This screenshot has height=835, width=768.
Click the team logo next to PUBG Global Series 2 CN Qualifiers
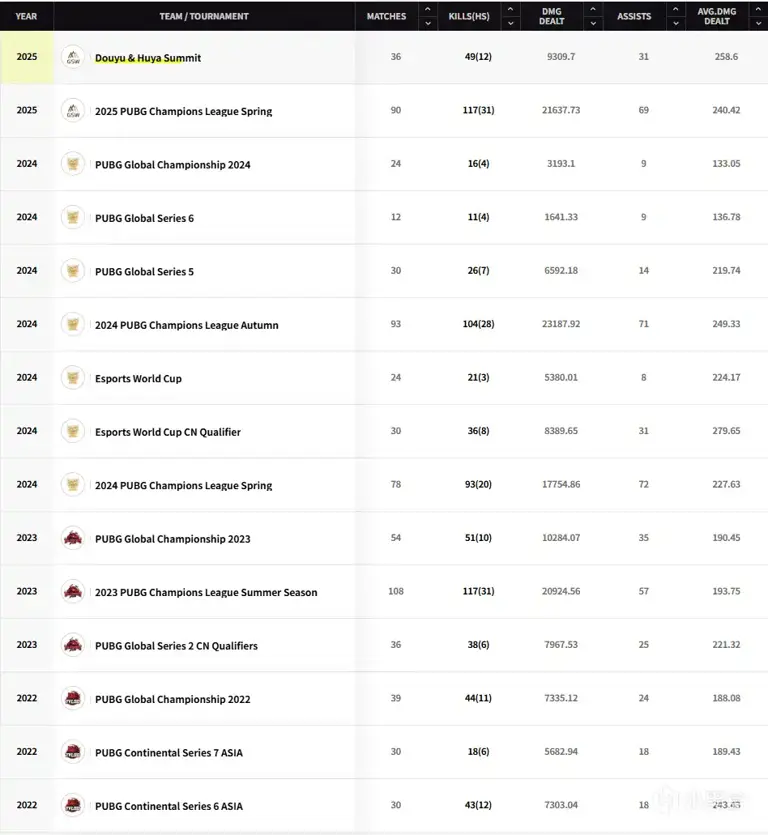coord(73,645)
